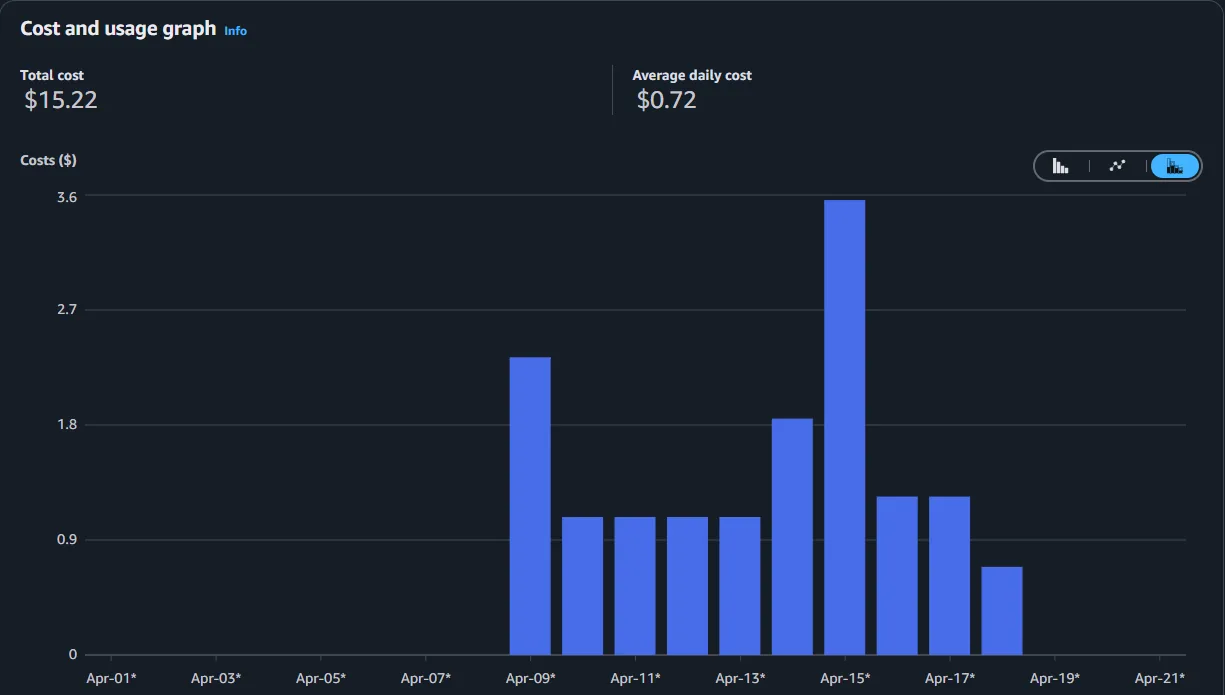Click the Apr-16 cost bar
This screenshot has height=695, width=1225.
point(897,576)
